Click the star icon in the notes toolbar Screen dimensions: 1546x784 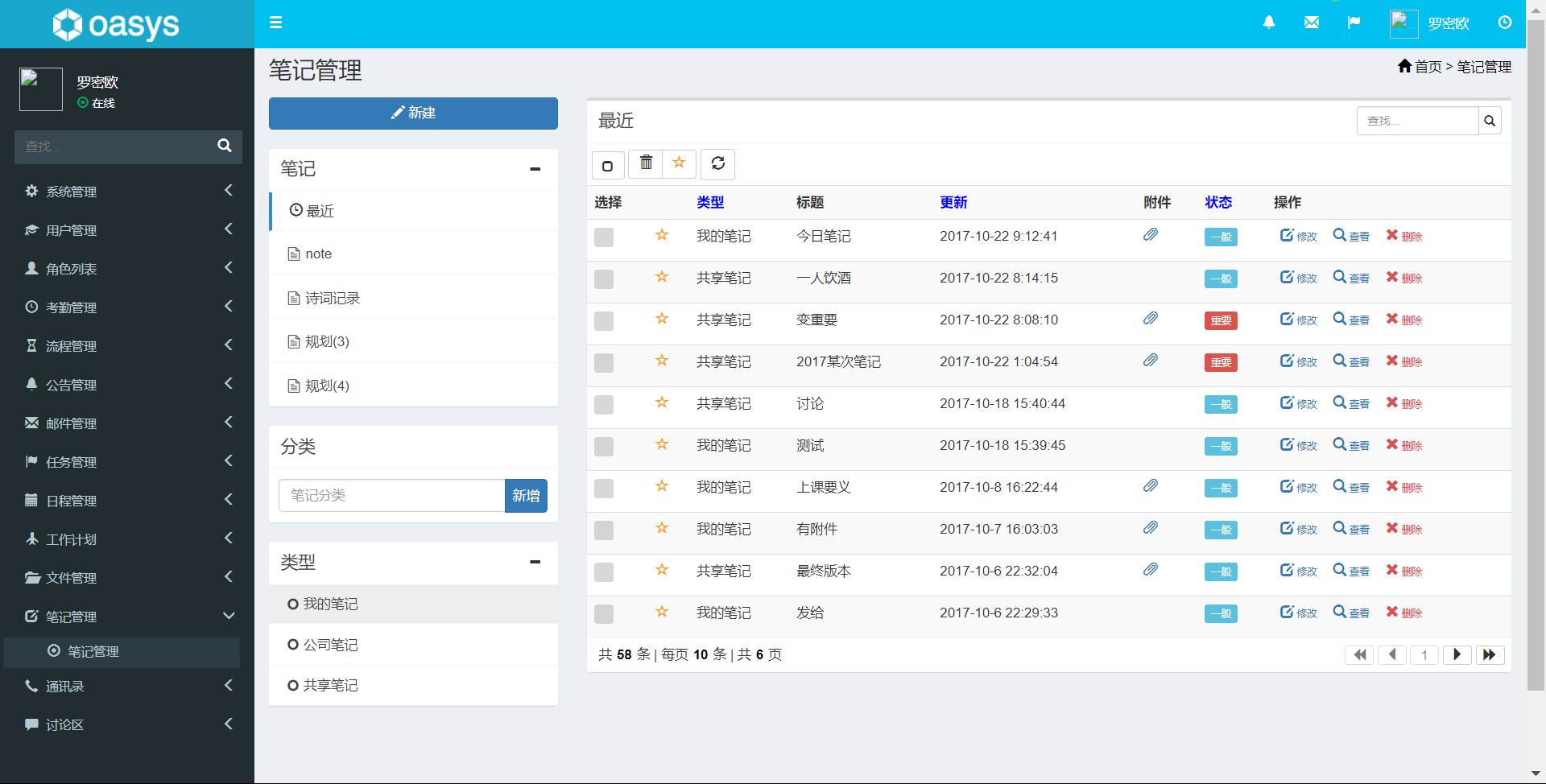coord(679,163)
